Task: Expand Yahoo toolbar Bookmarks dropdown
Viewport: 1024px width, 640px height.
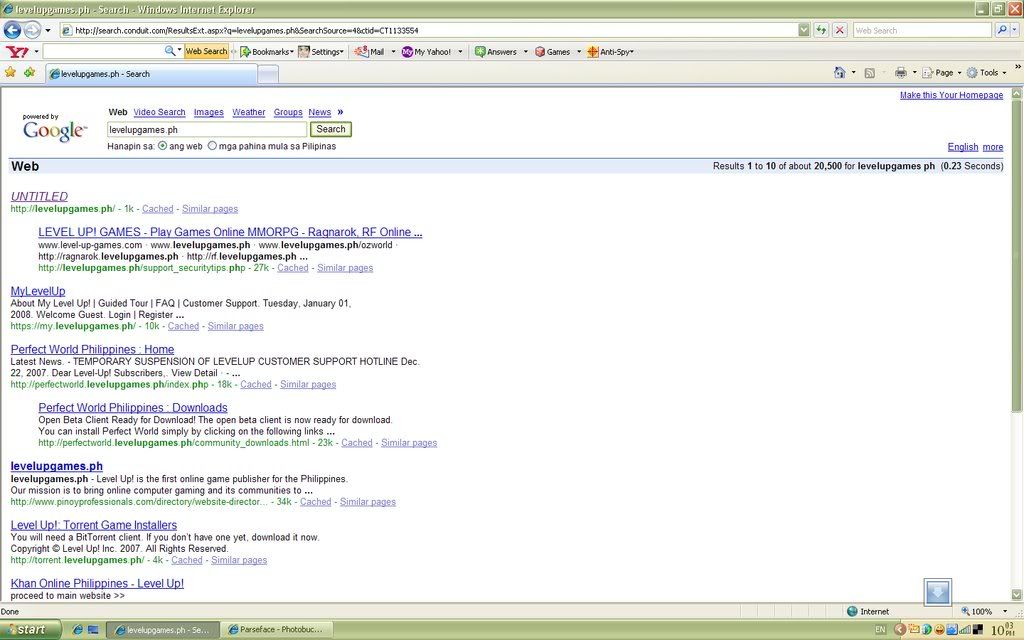Action: (x=264, y=51)
